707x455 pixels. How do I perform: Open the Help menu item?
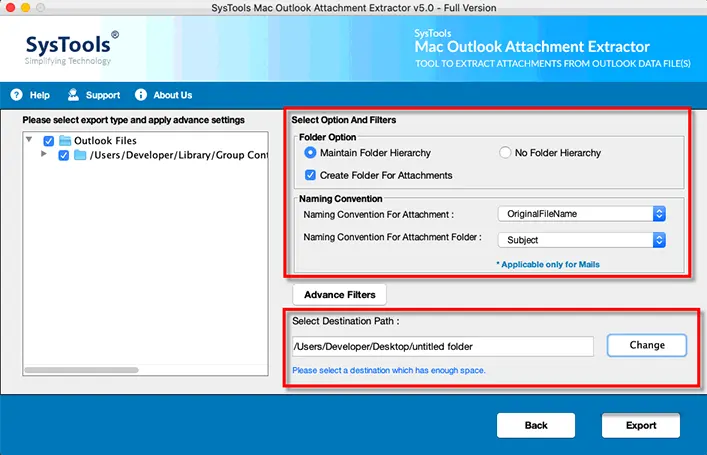pyautogui.click(x=40, y=95)
